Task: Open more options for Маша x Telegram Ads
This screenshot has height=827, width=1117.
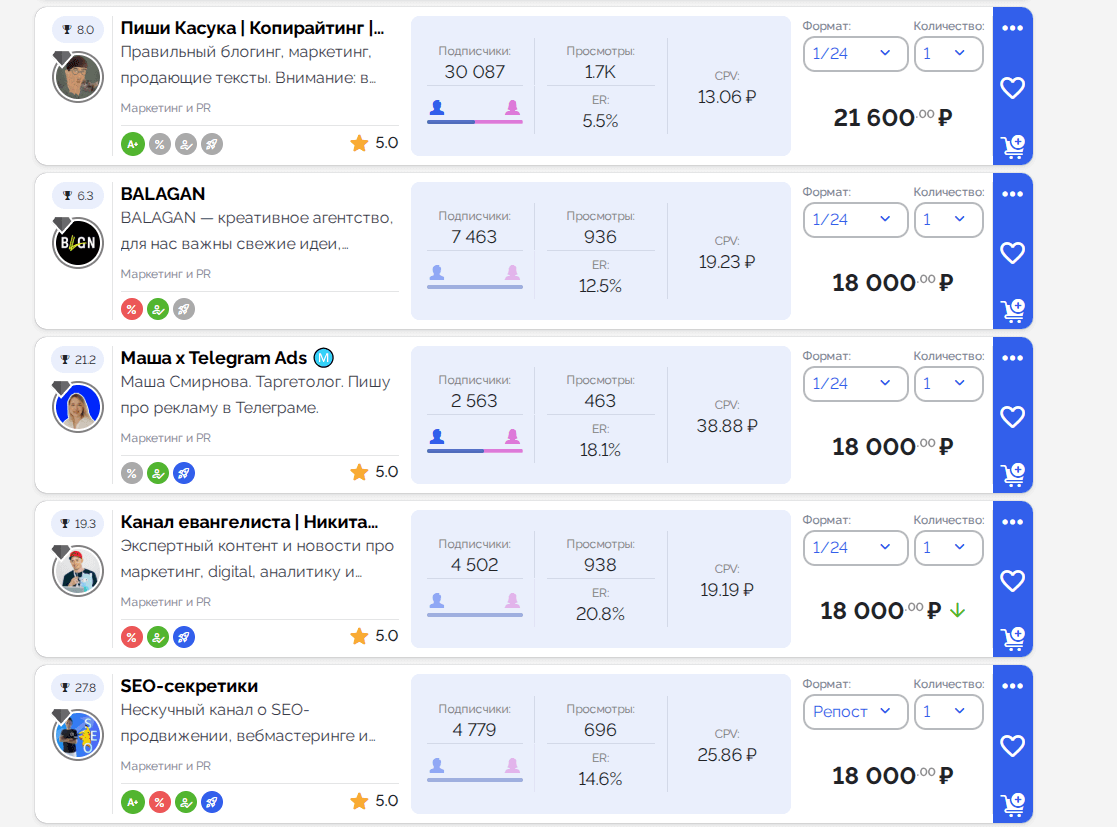Action: (1012, 358)
